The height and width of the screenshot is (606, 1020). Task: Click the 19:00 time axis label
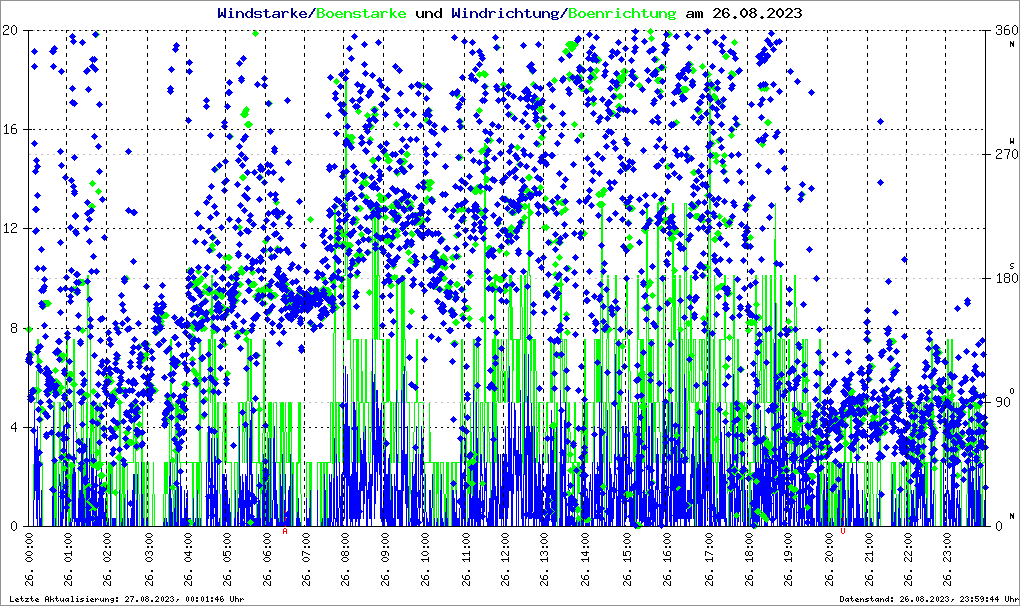pyautogui.click(x=789, y=559)
